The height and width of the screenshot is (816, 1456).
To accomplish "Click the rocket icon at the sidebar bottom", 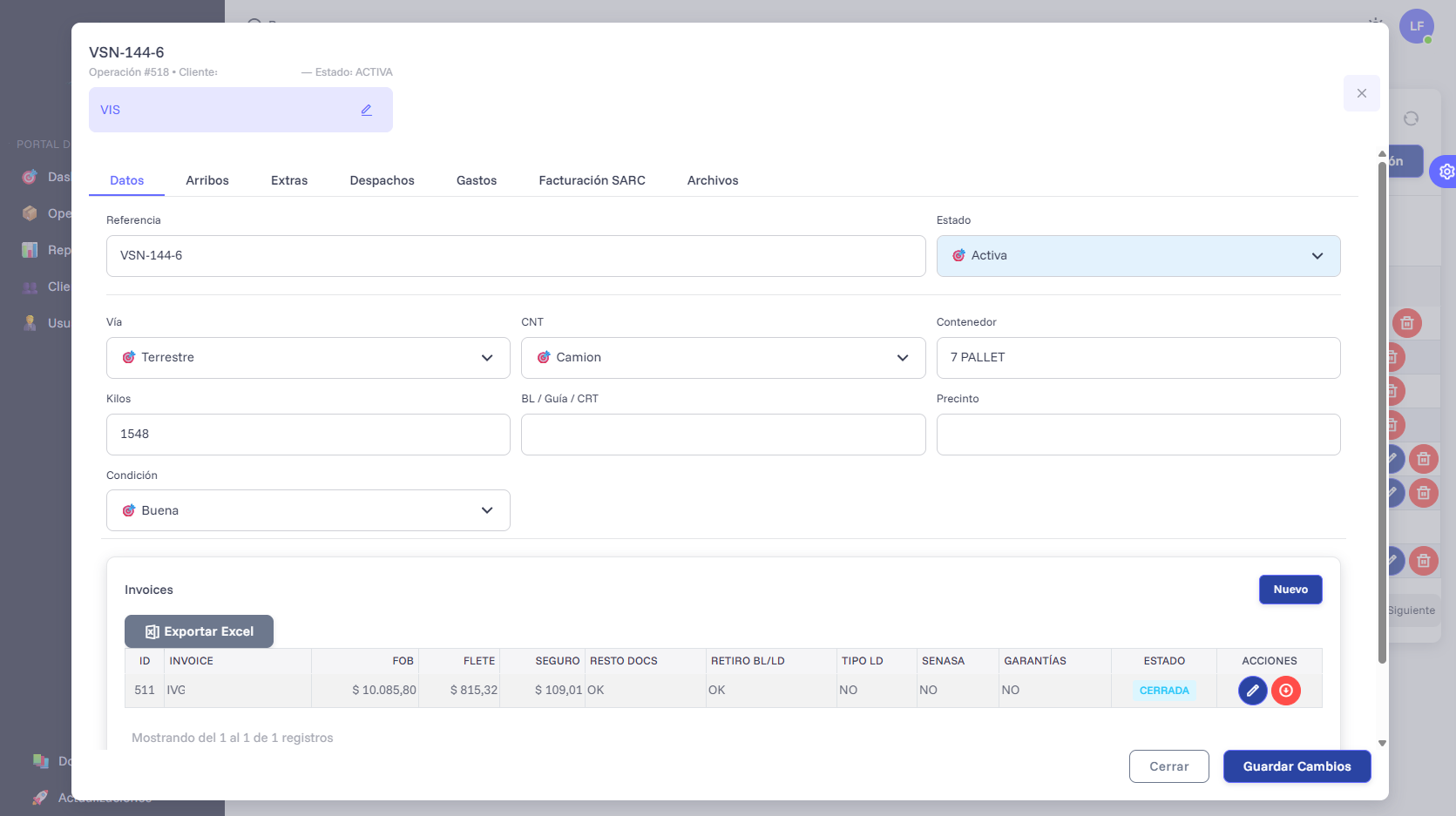I will click(x=40, y=797).
